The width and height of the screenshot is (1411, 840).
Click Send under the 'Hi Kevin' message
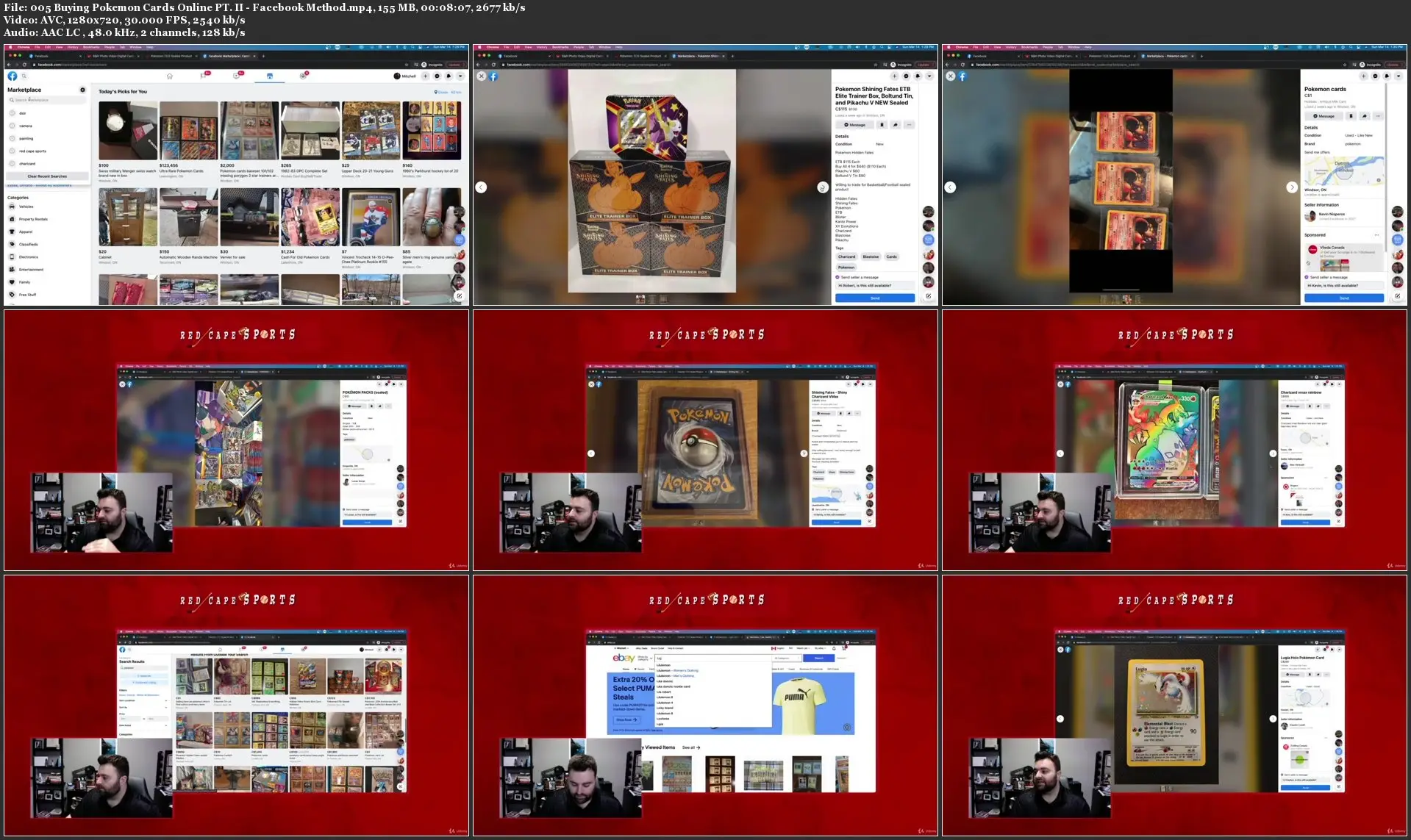coord(1344,298)
